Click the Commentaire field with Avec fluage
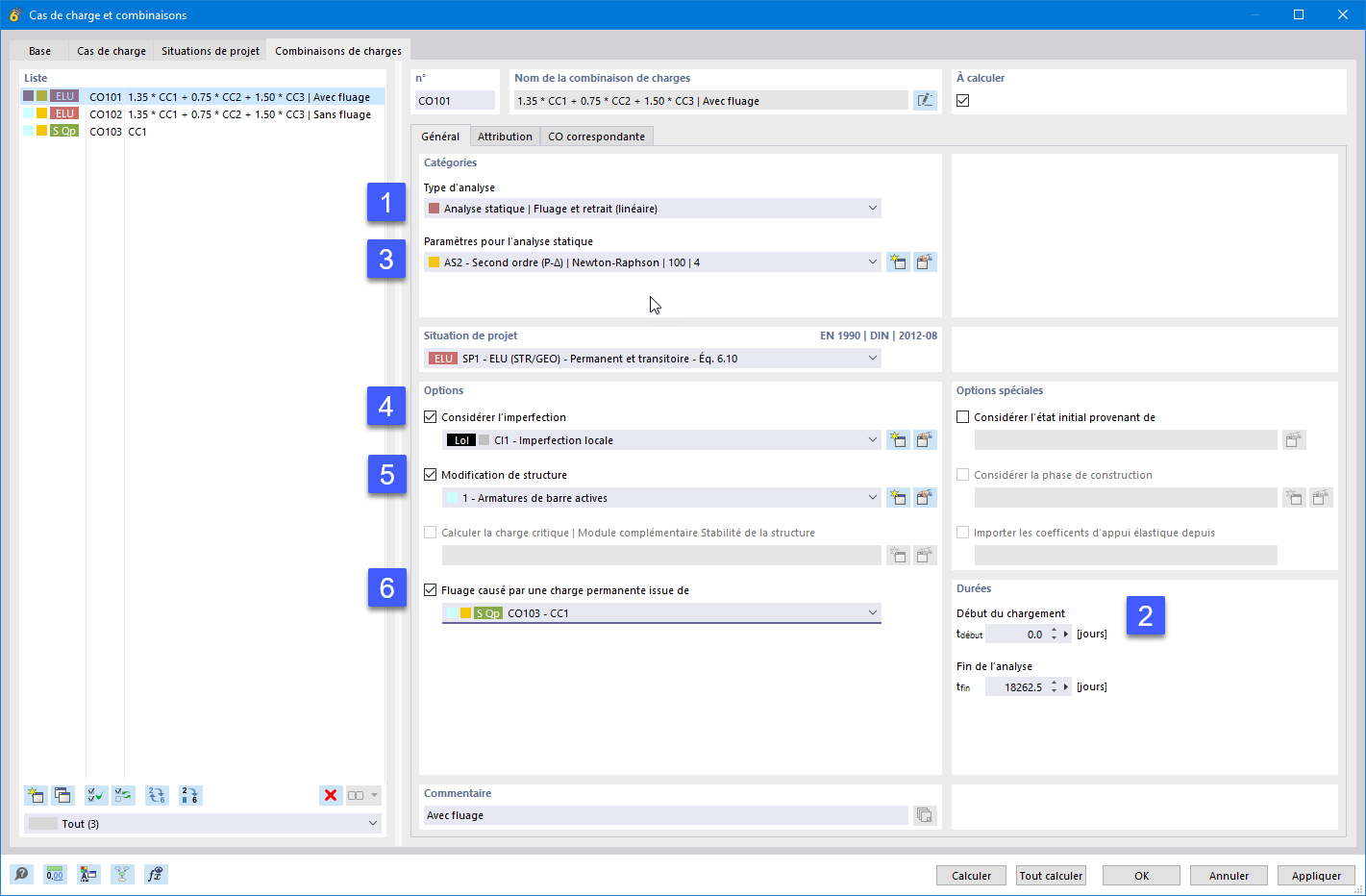This screenshot has width=1366, height=896. click(665, 815)
